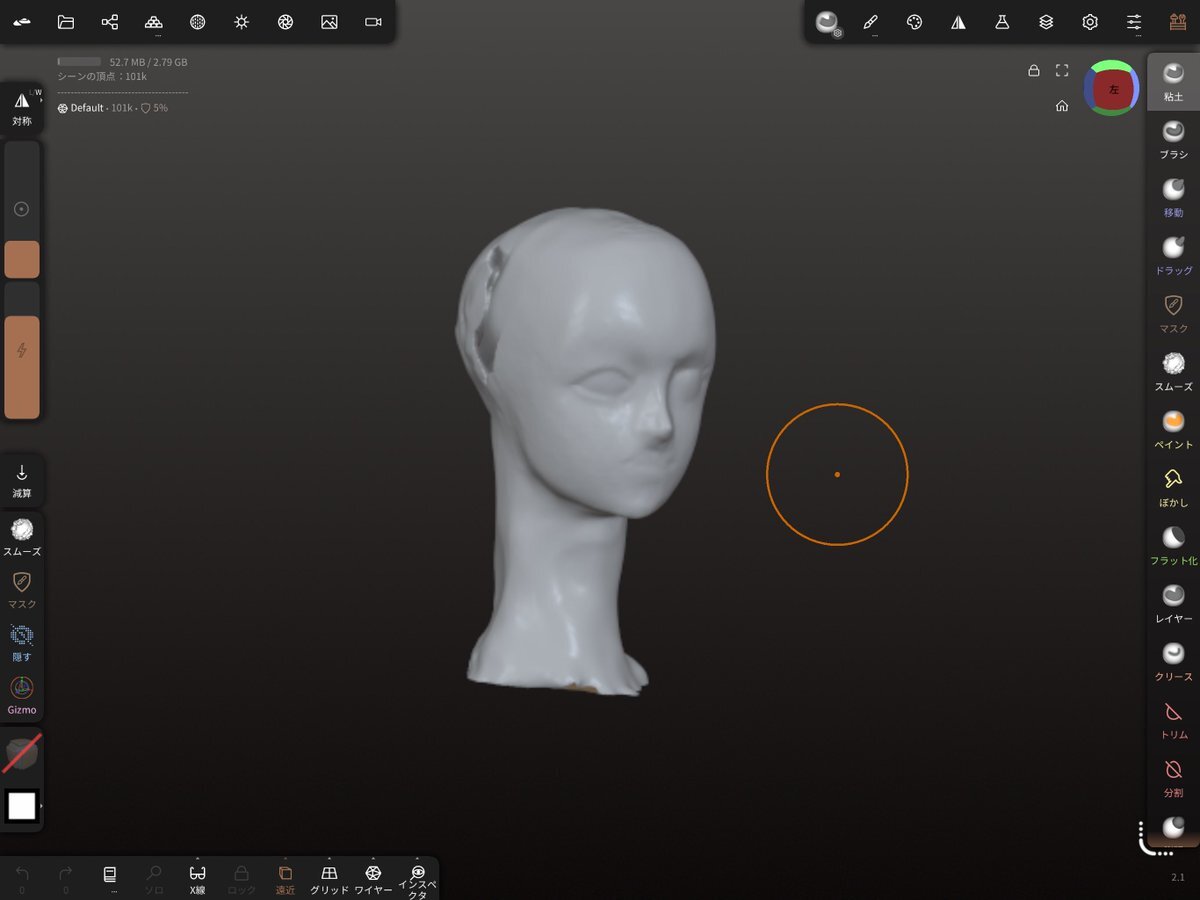
Task: Activate the Gizmo transform tool
Action: [22, 694]
